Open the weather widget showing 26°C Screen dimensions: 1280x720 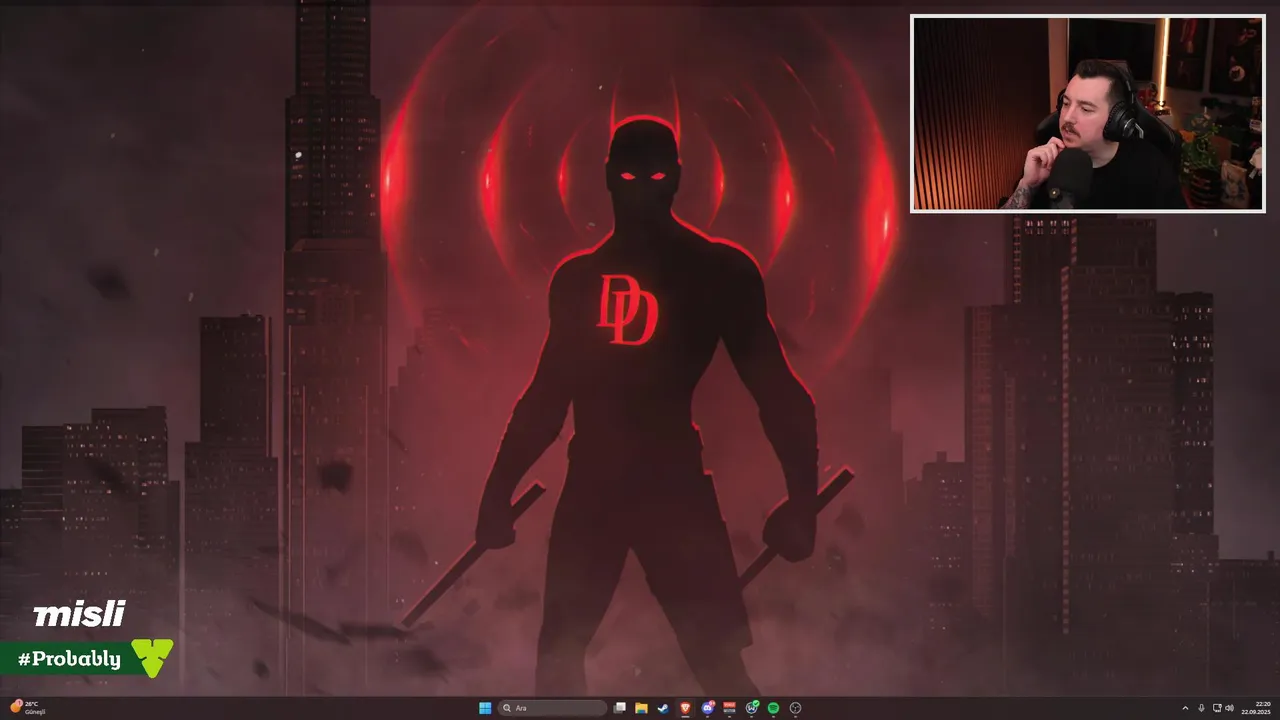[x=26, y=707]
